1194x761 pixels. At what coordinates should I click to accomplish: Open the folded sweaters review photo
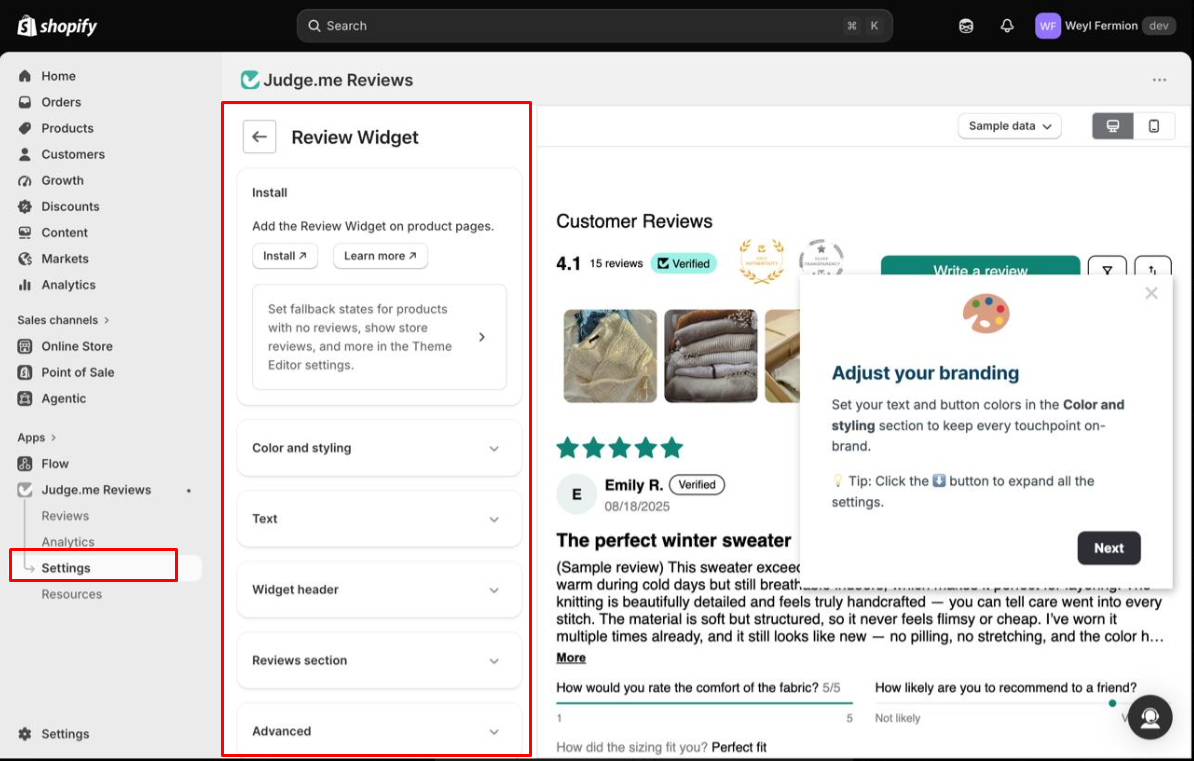[x=710, y=356]
